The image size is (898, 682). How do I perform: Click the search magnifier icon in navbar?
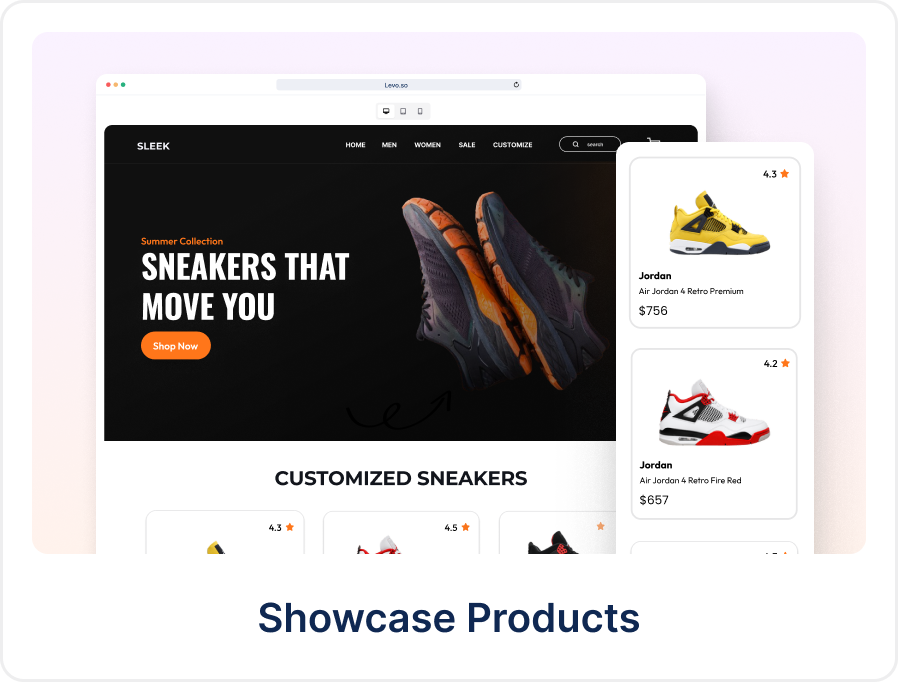point(576,144)
